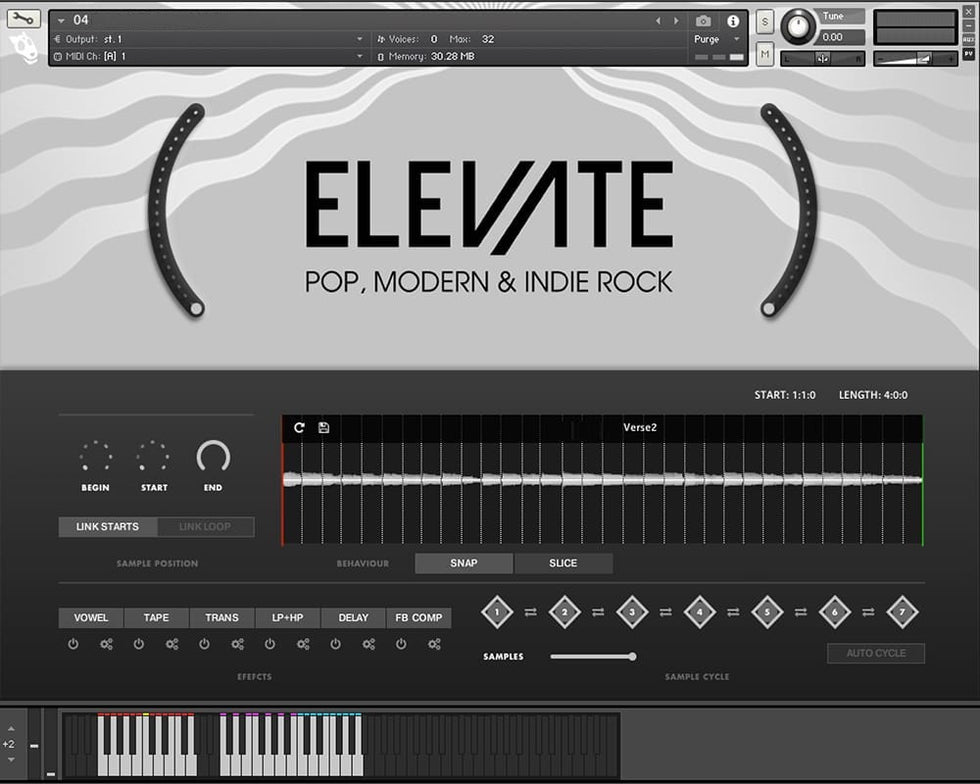
Task: Solo the instrument with the S button
Action: (765, 22)
